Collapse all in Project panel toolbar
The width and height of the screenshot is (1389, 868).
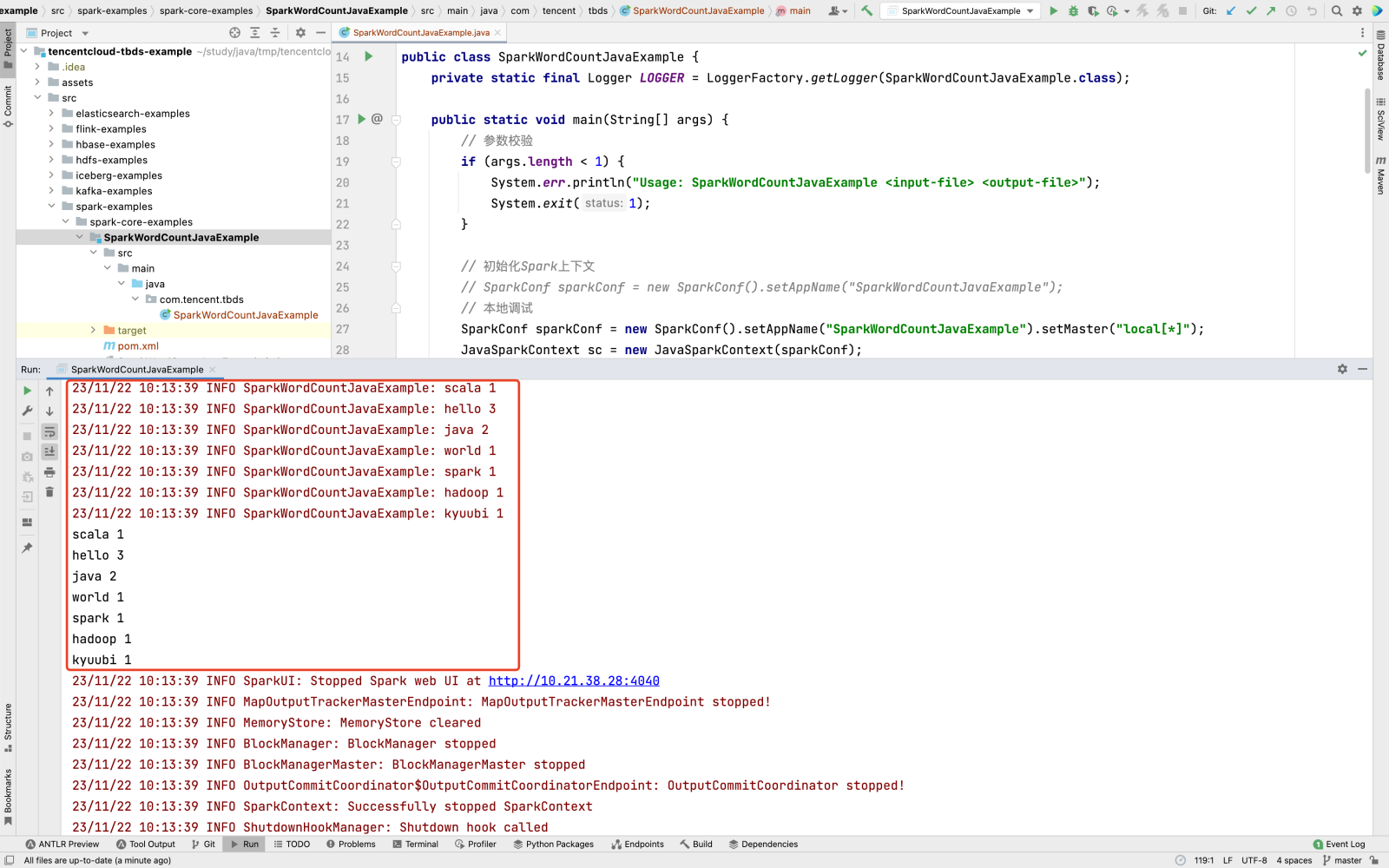click(x=275, y=33)
